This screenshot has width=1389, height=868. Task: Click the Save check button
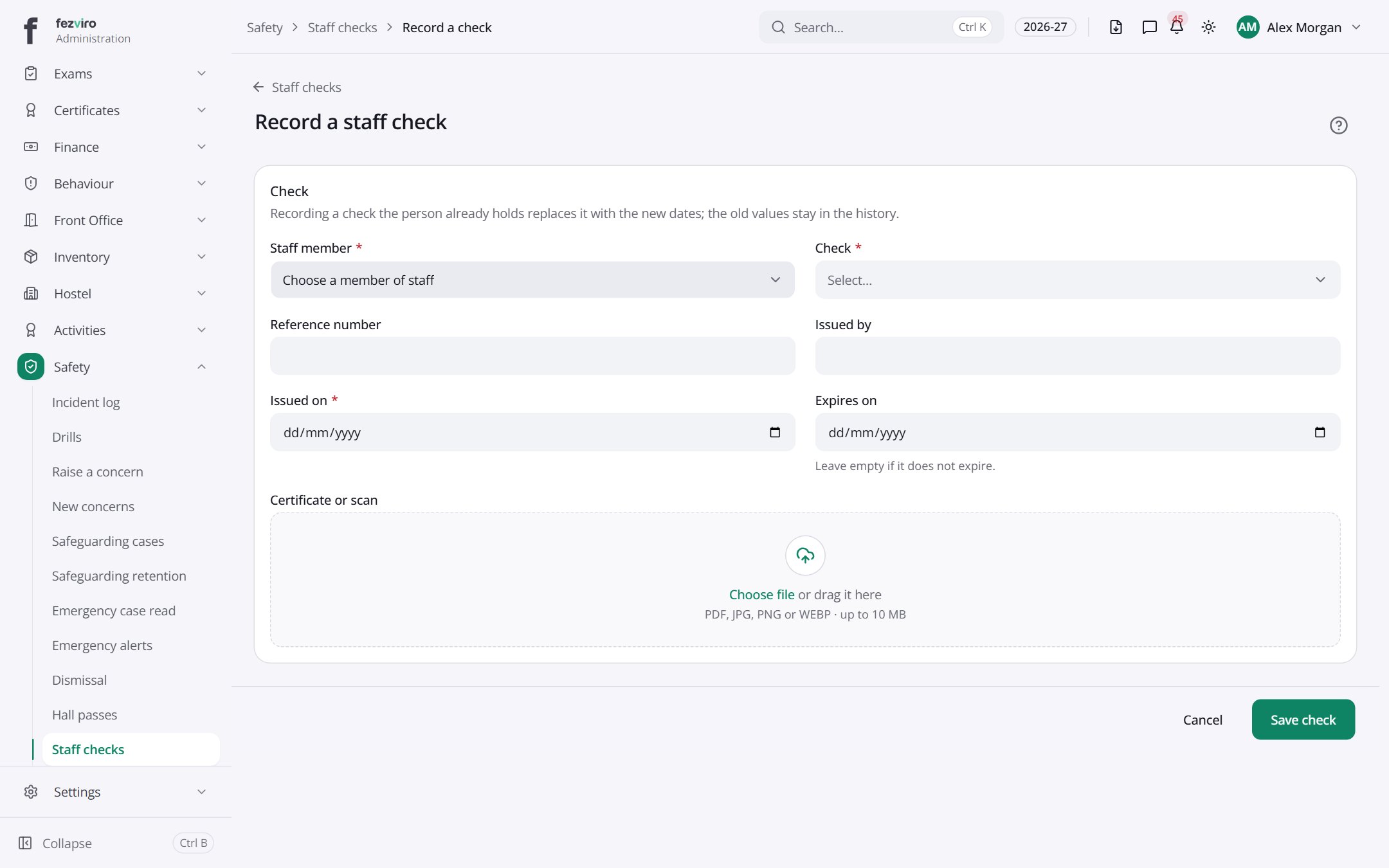point(1303,719)
